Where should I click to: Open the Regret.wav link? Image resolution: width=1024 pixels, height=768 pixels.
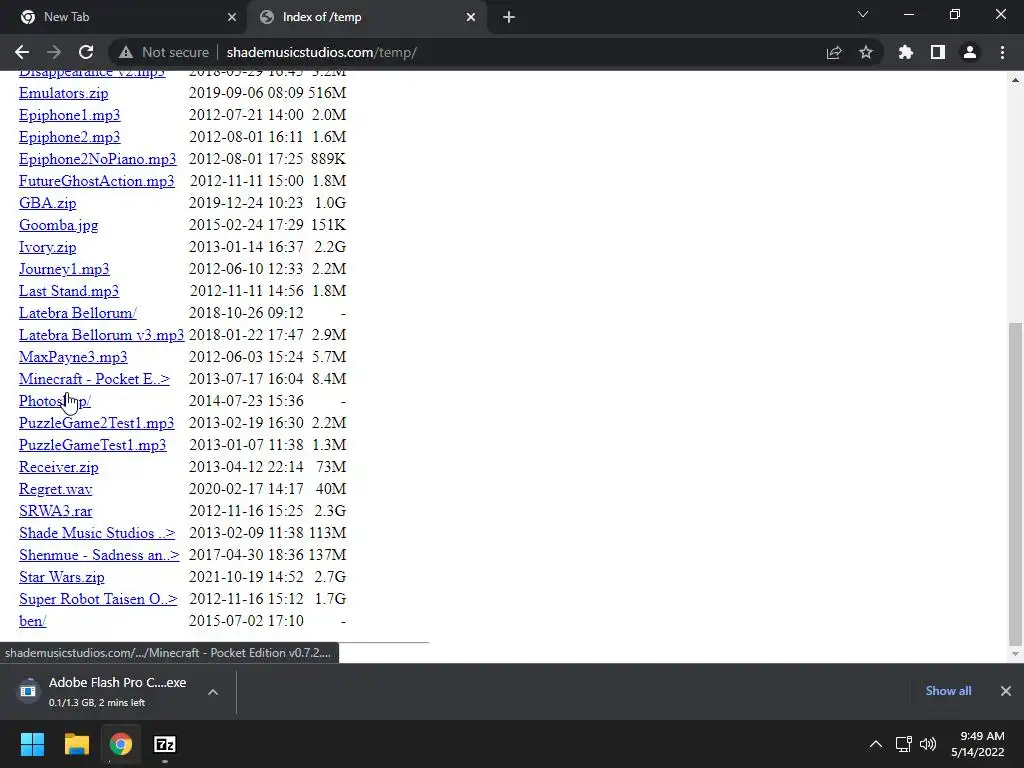click(56, 489)
